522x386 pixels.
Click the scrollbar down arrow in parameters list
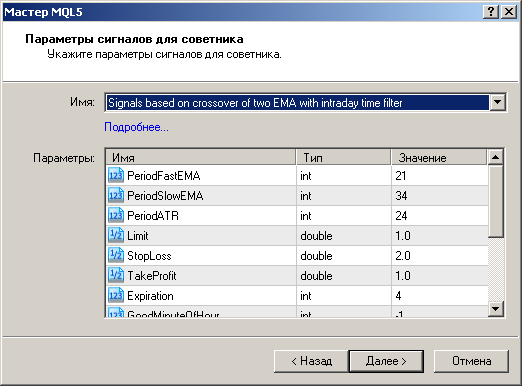point(495,309)
